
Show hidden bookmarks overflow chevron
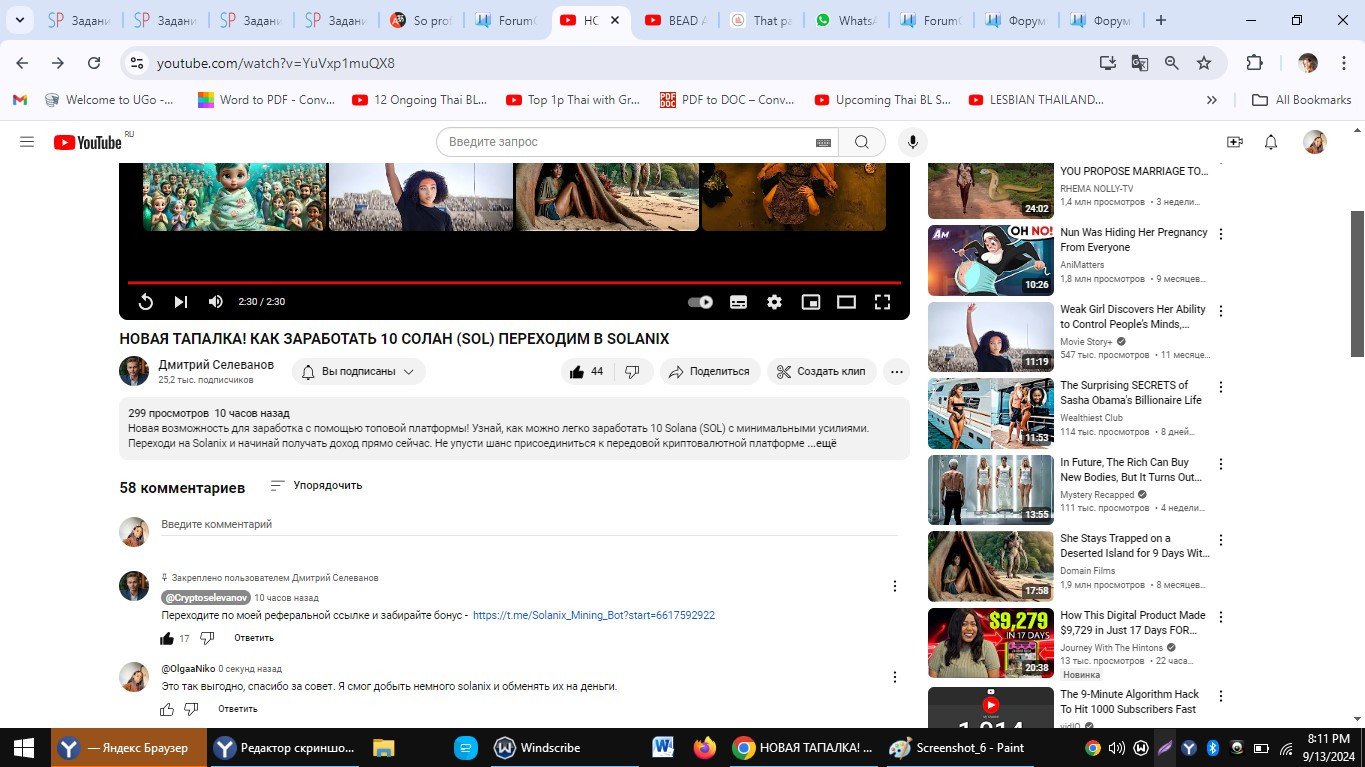pyautogui.click(x=1212, y=100)
